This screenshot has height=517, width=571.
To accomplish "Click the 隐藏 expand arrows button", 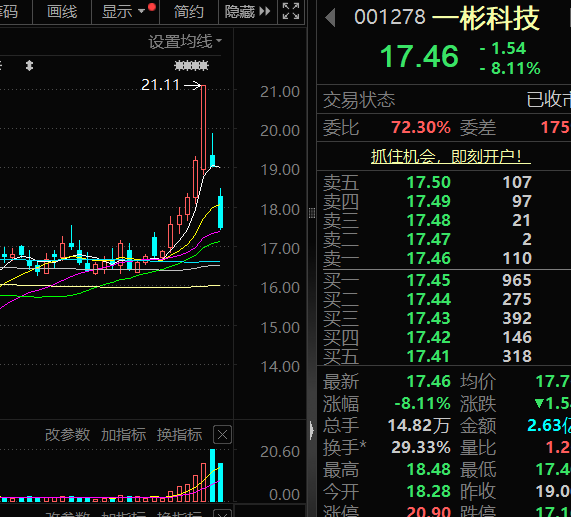I will pos(248,12).
